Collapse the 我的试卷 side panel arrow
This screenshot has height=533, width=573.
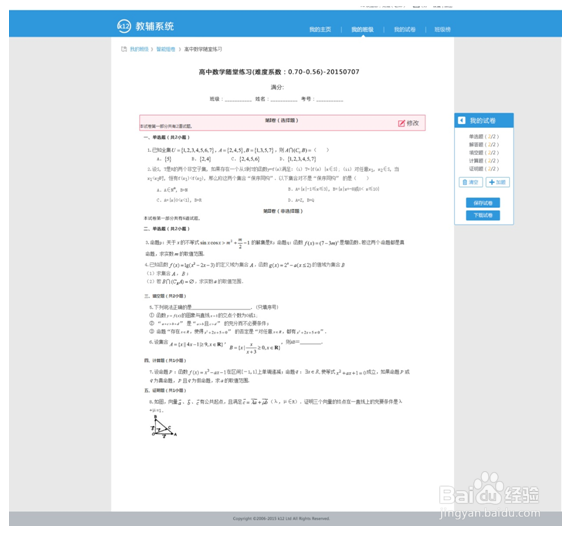pyautogui.click(x=462, y=121)
